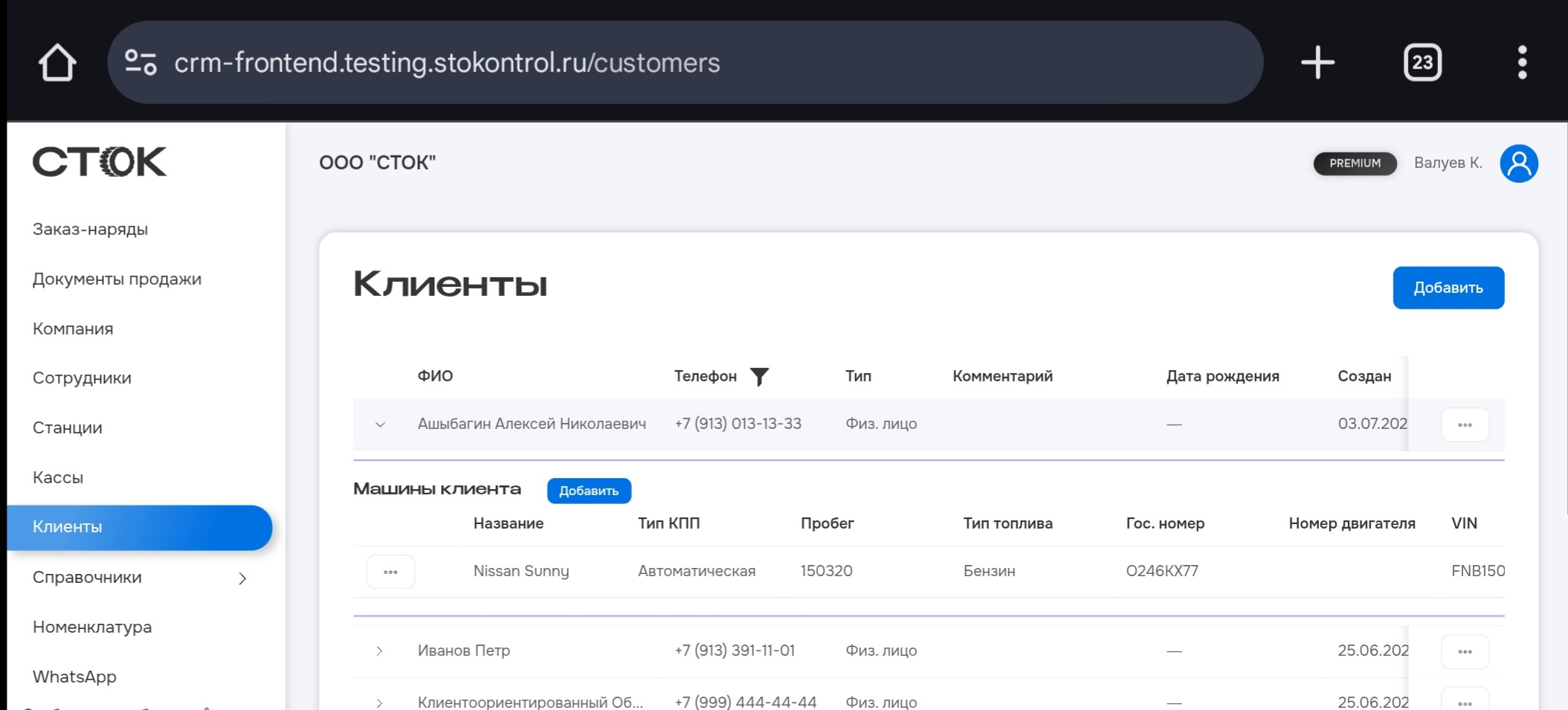Go to Заказ-наряды section
This screenshot has height=710, width=1568.
(90, 229)
